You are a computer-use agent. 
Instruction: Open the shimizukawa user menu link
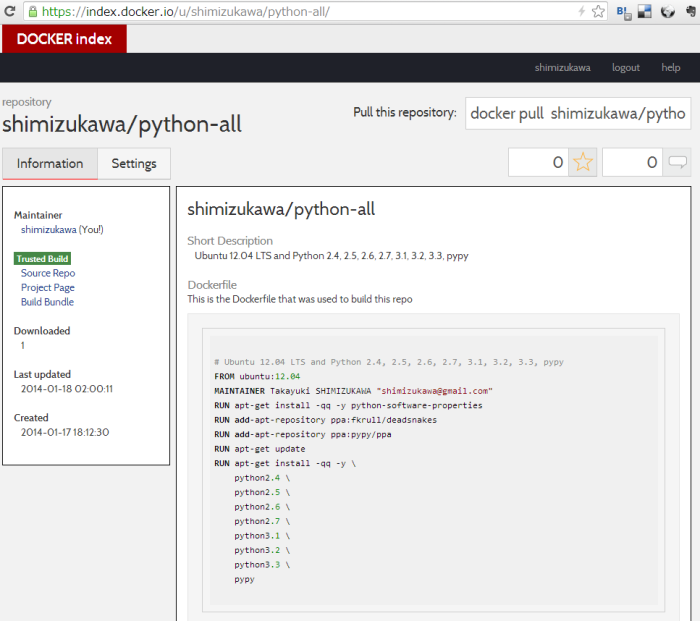click(x=562, y=67)
